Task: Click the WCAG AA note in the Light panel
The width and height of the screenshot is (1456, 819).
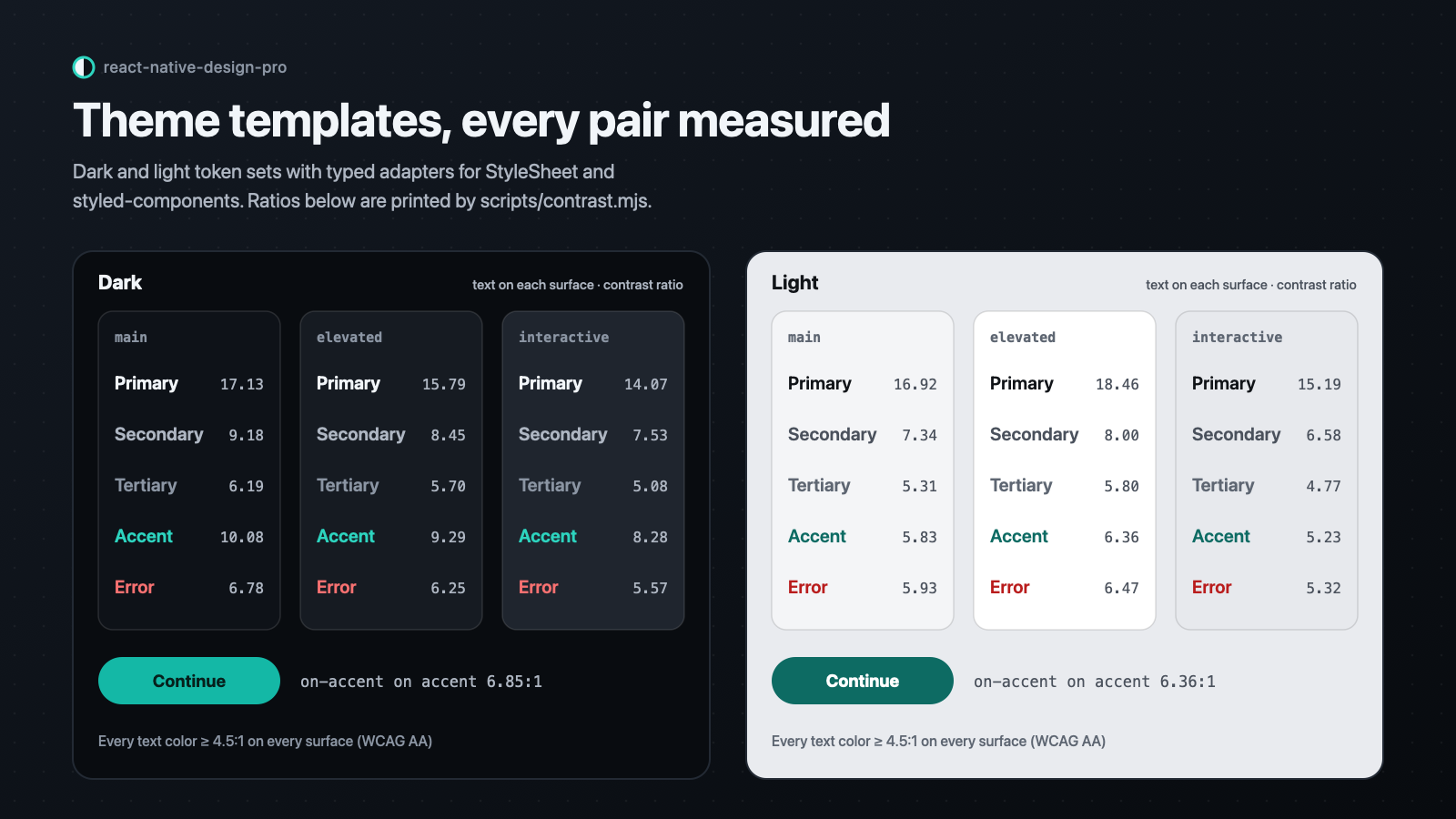Action: [938, 741]
